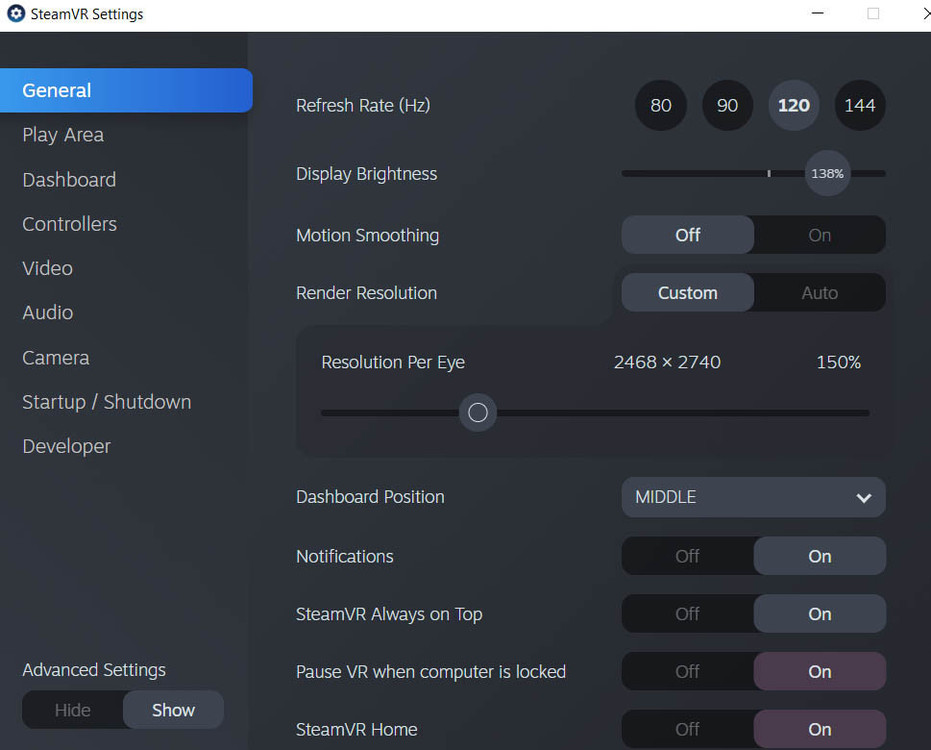Close the SteamVR Settings window
This screenshot has height=750, width=931.
point(924,14)
